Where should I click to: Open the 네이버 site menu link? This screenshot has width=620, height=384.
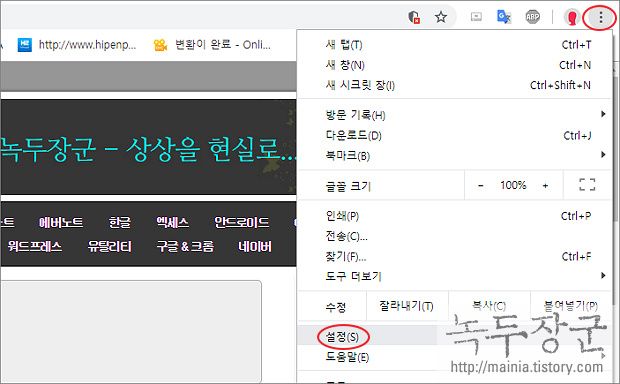[255, 246]
